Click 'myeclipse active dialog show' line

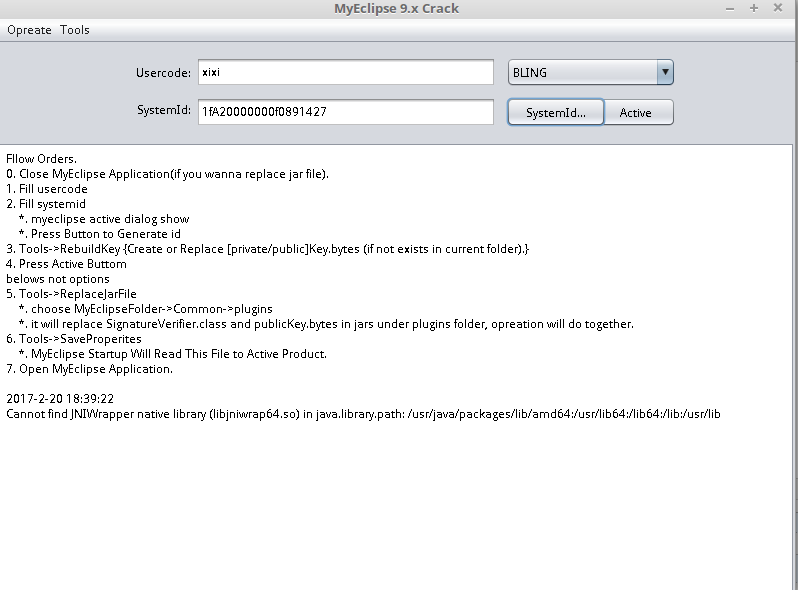click(x=104, y=219)
